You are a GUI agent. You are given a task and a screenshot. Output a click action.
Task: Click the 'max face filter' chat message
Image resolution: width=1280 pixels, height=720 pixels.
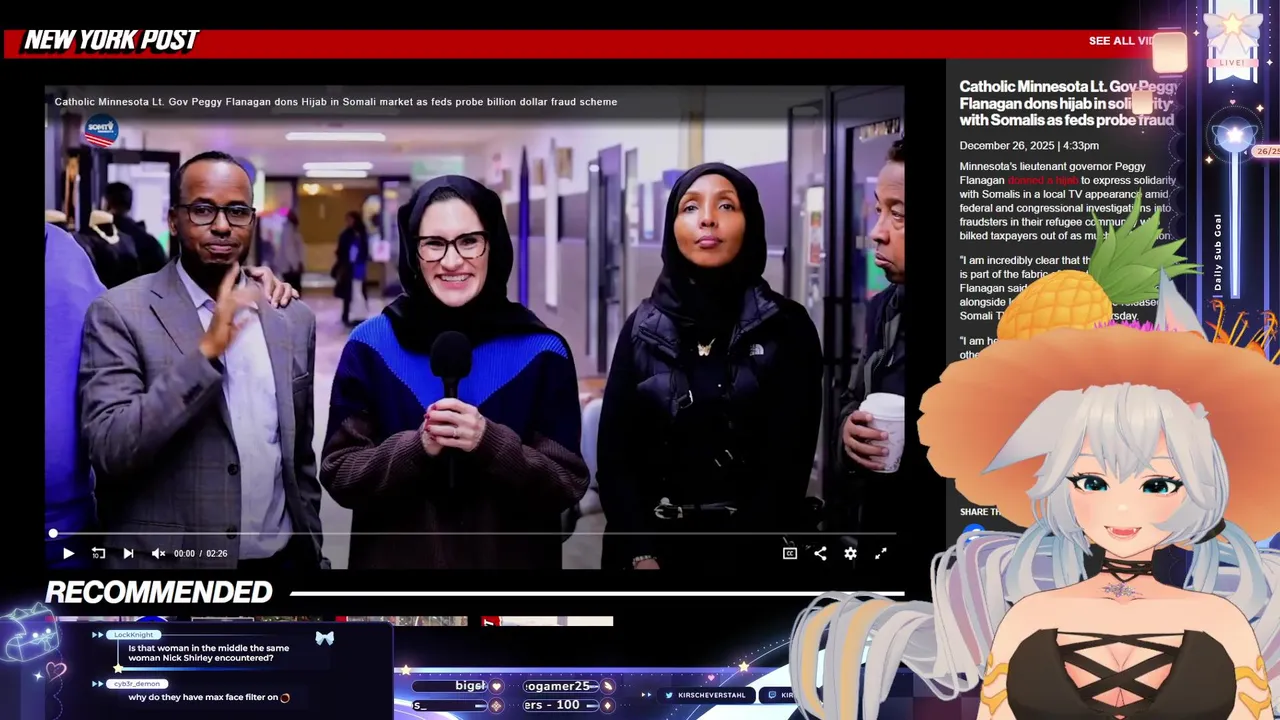click(208, 698)
